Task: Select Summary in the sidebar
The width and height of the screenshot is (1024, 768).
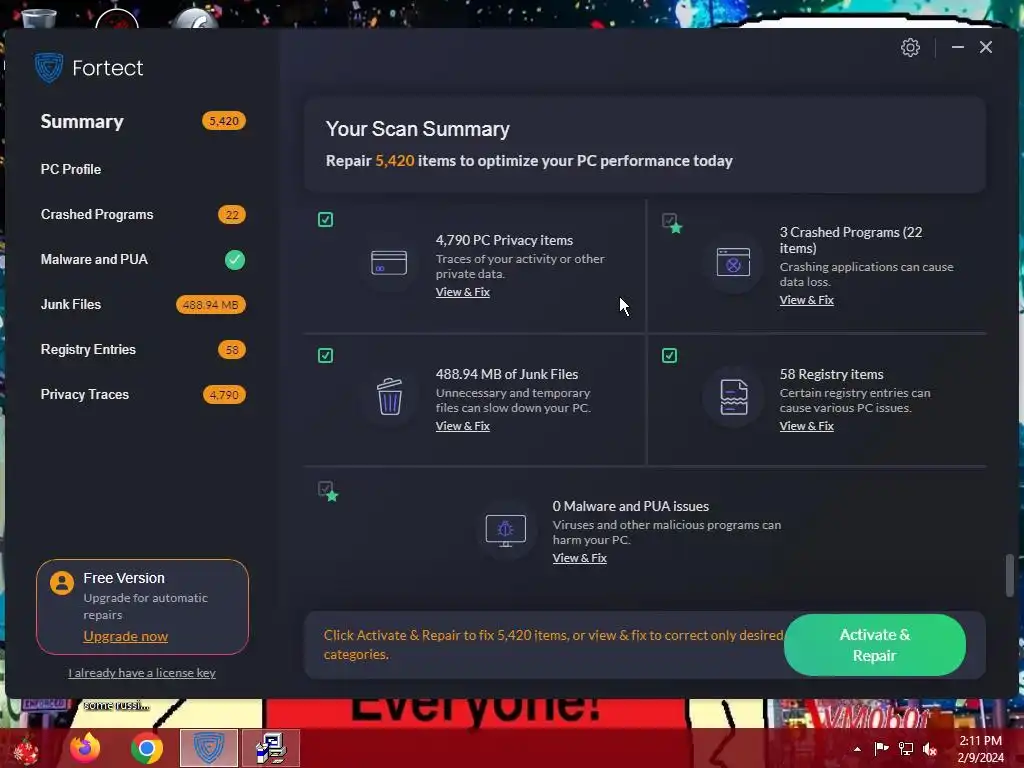Action: pos(82,121)
